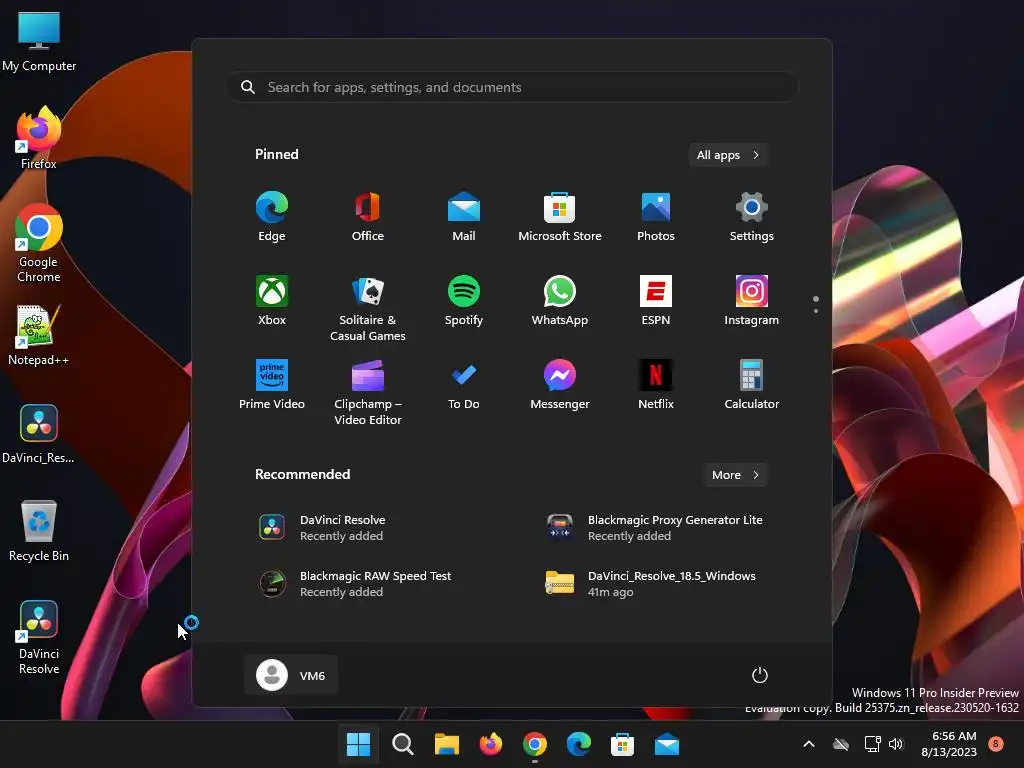Show hidden icons in system tray

[x=808, y=744]
